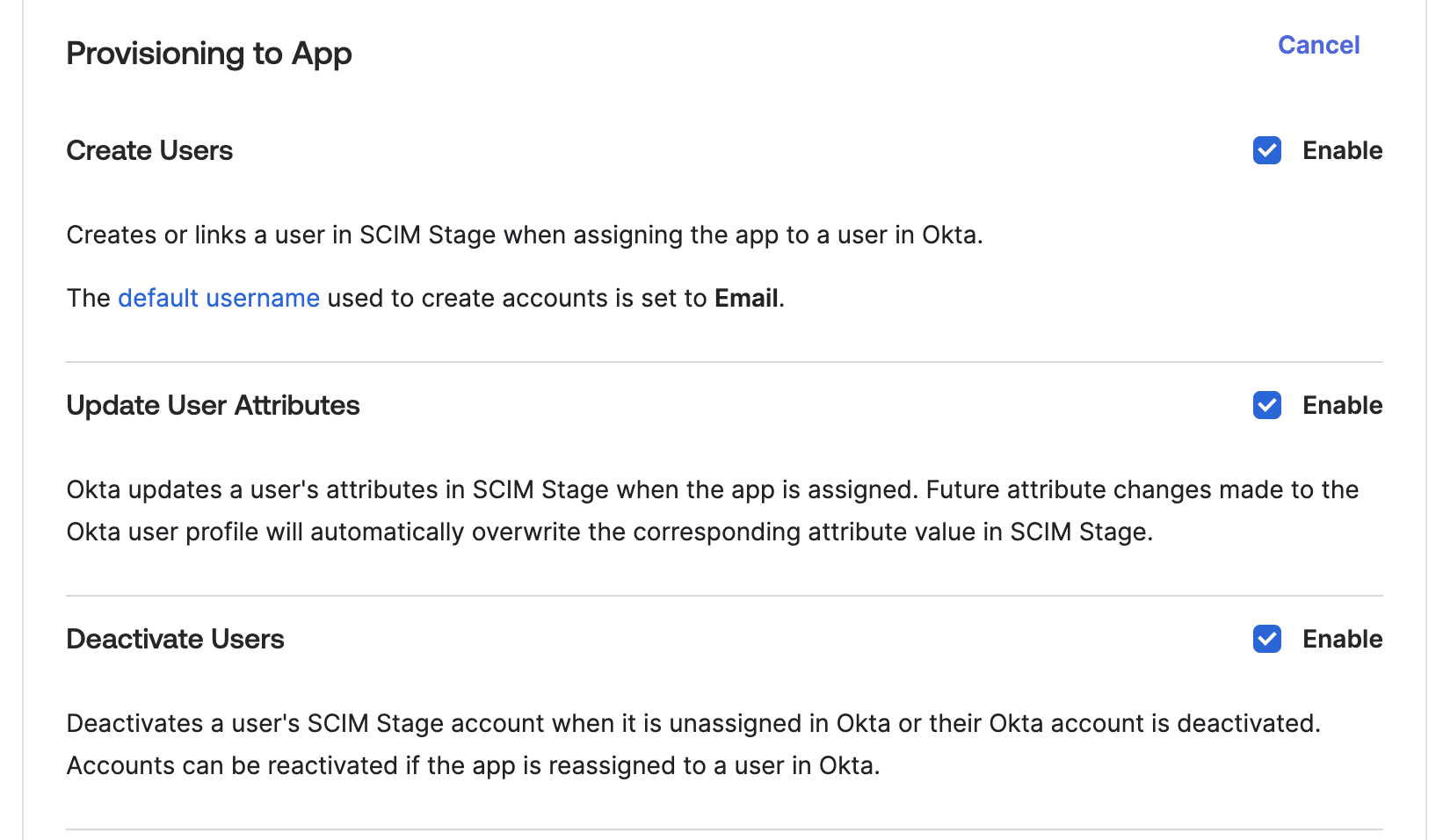Click the 'Creates or links a user' description
The image size is (1443, 840).
(524, 235)
